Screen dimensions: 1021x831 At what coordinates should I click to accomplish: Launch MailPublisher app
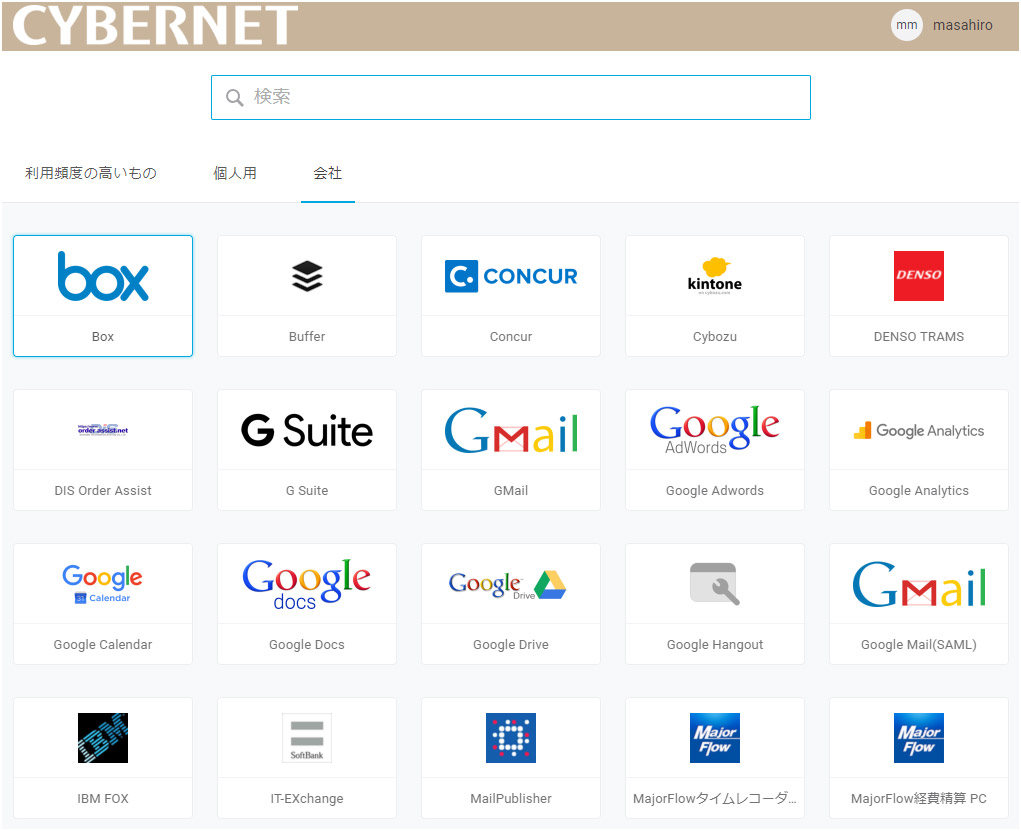coord(511,757)
